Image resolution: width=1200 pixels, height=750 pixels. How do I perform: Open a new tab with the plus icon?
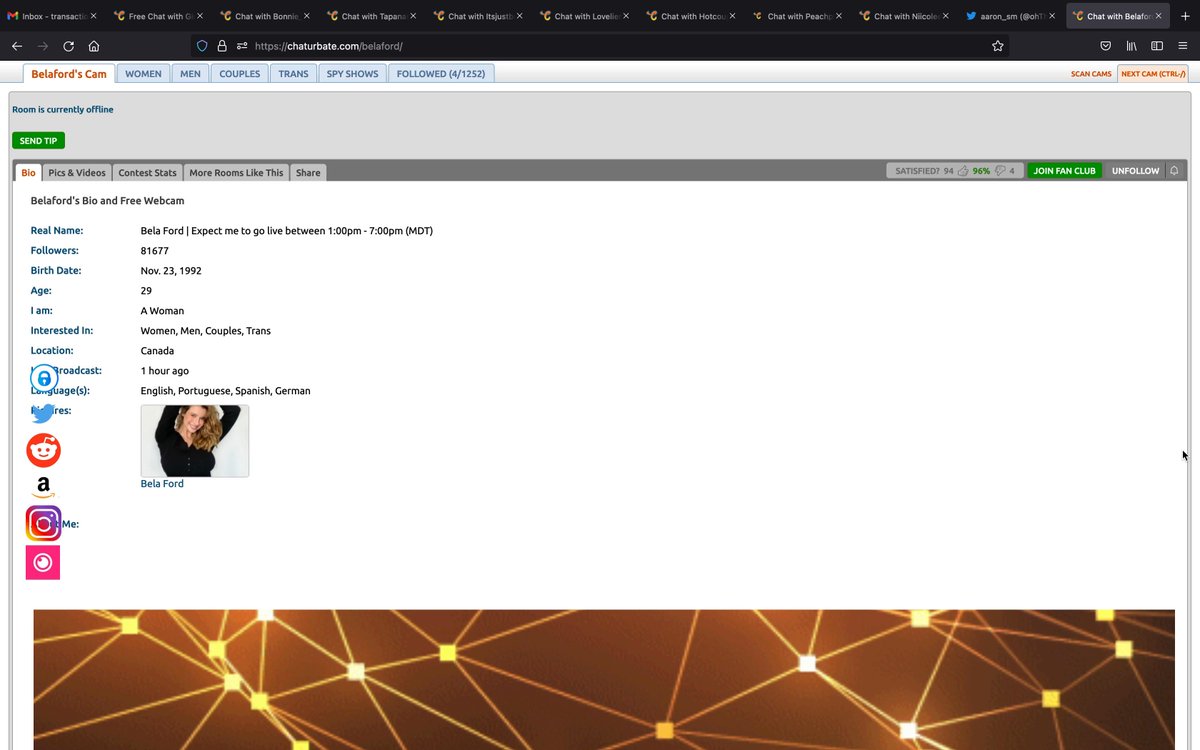(x=1186, y=16)
